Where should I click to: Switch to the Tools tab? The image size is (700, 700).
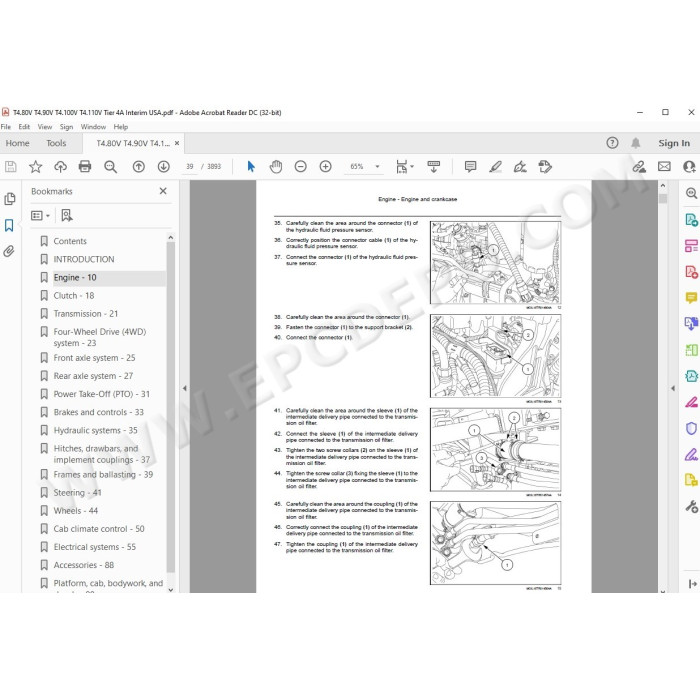click(x=56, y=143)
